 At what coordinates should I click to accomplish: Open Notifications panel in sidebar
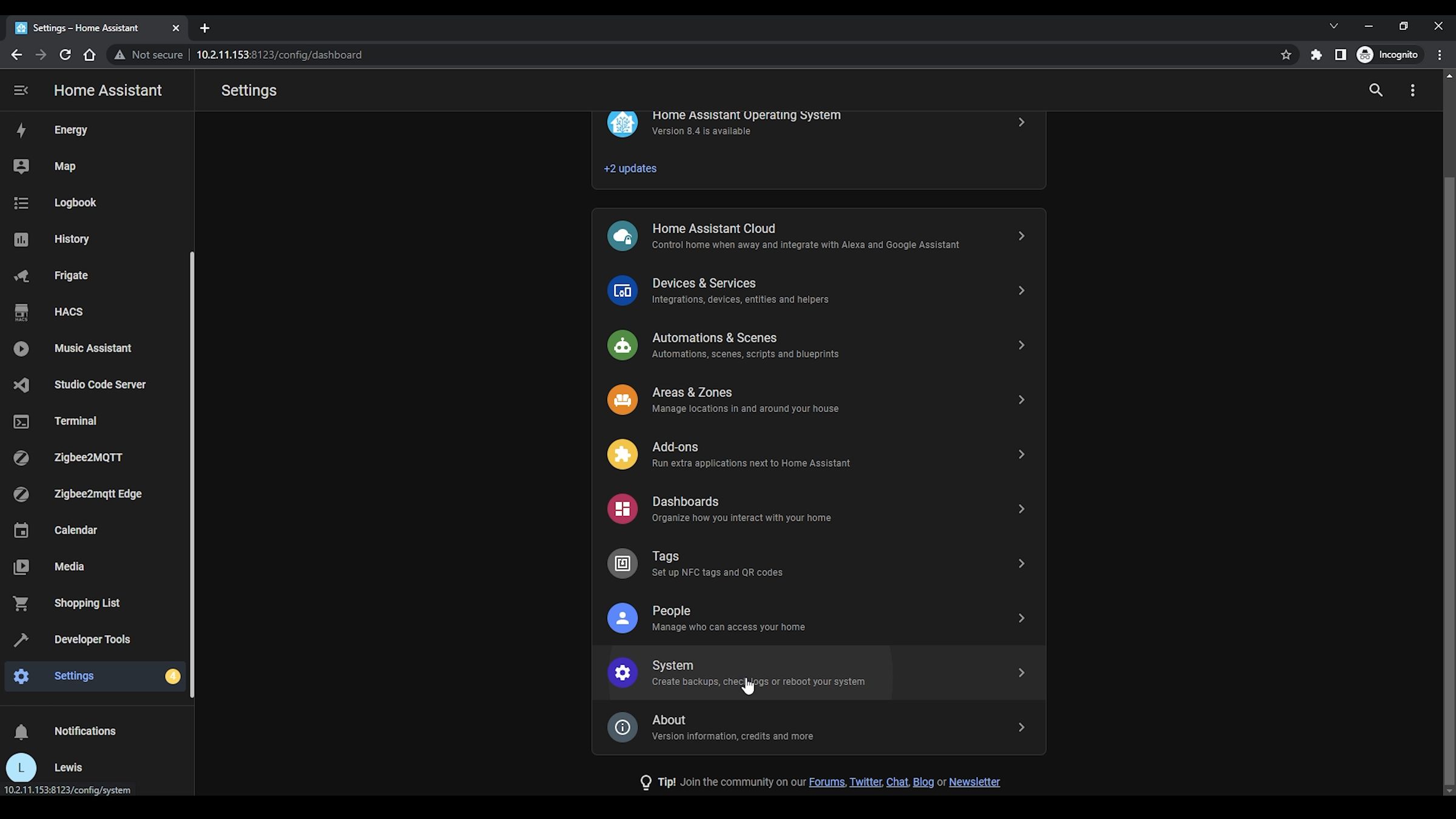[84, 731]
